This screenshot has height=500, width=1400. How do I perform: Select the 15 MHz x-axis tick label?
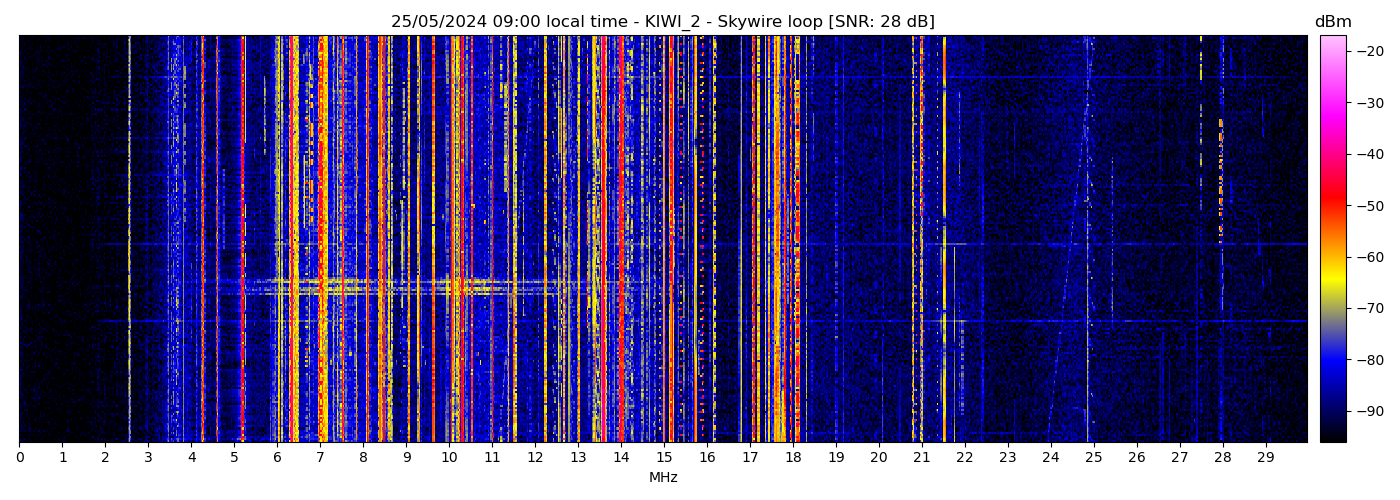[x=664, y=458]
